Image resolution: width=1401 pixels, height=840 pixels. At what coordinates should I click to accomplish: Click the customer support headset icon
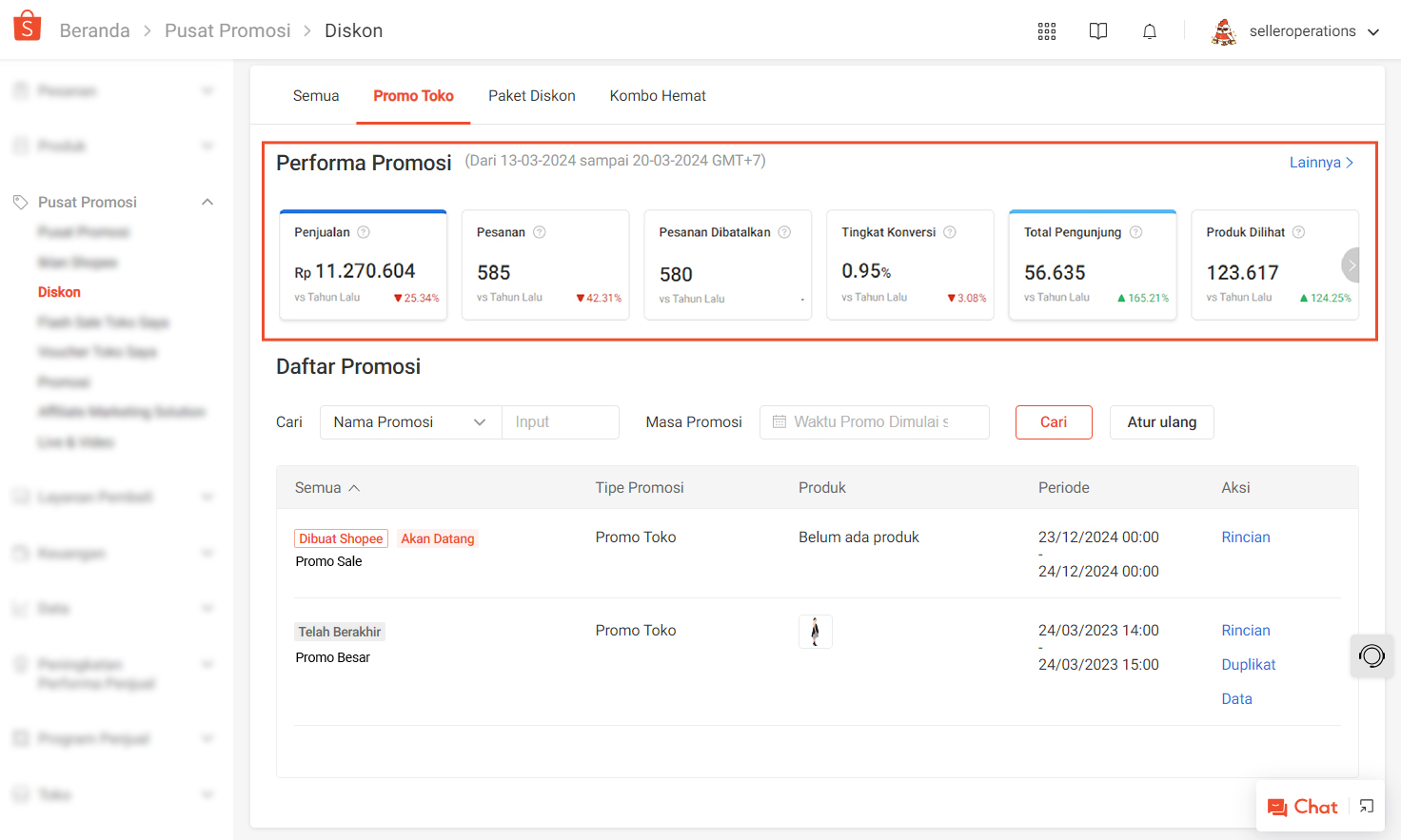coord(1371,655)
